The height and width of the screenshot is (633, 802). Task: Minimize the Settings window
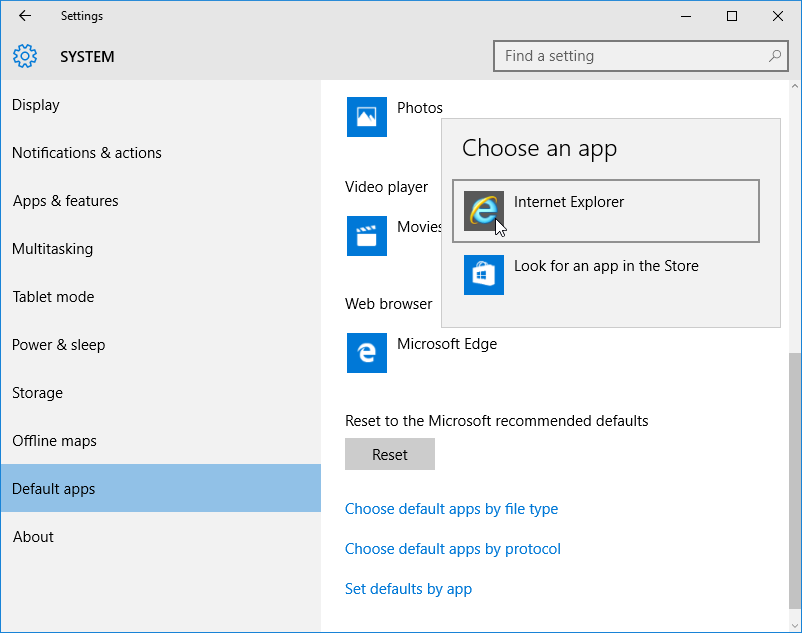[x=686, y=16]
